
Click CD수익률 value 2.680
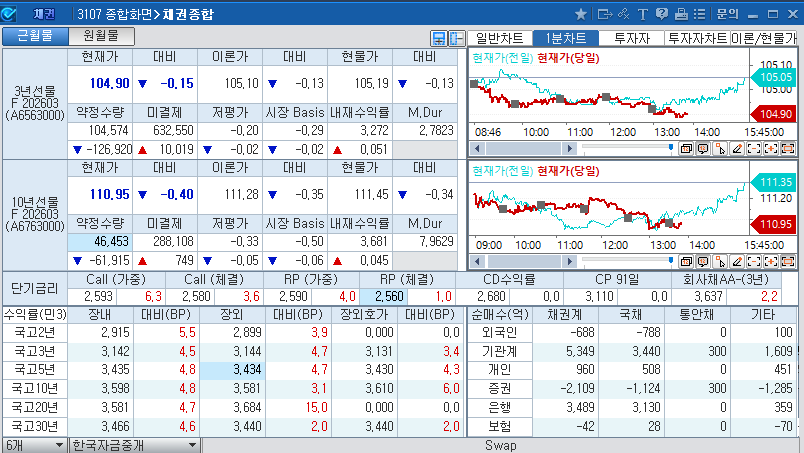pos(491,296)
